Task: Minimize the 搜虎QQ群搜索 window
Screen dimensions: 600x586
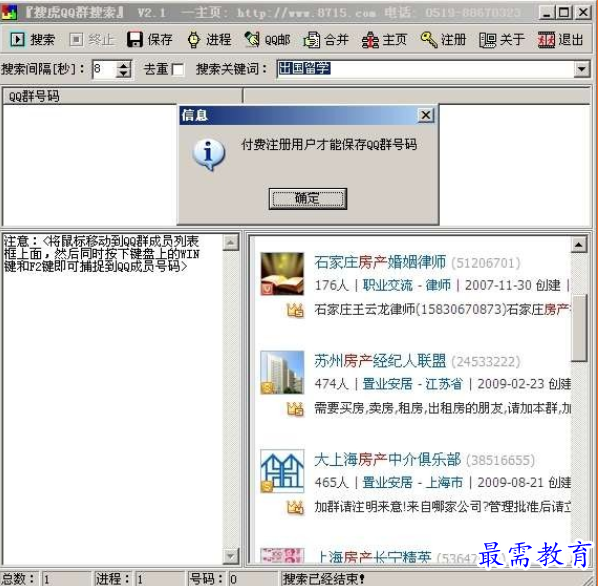Action: 546,13
